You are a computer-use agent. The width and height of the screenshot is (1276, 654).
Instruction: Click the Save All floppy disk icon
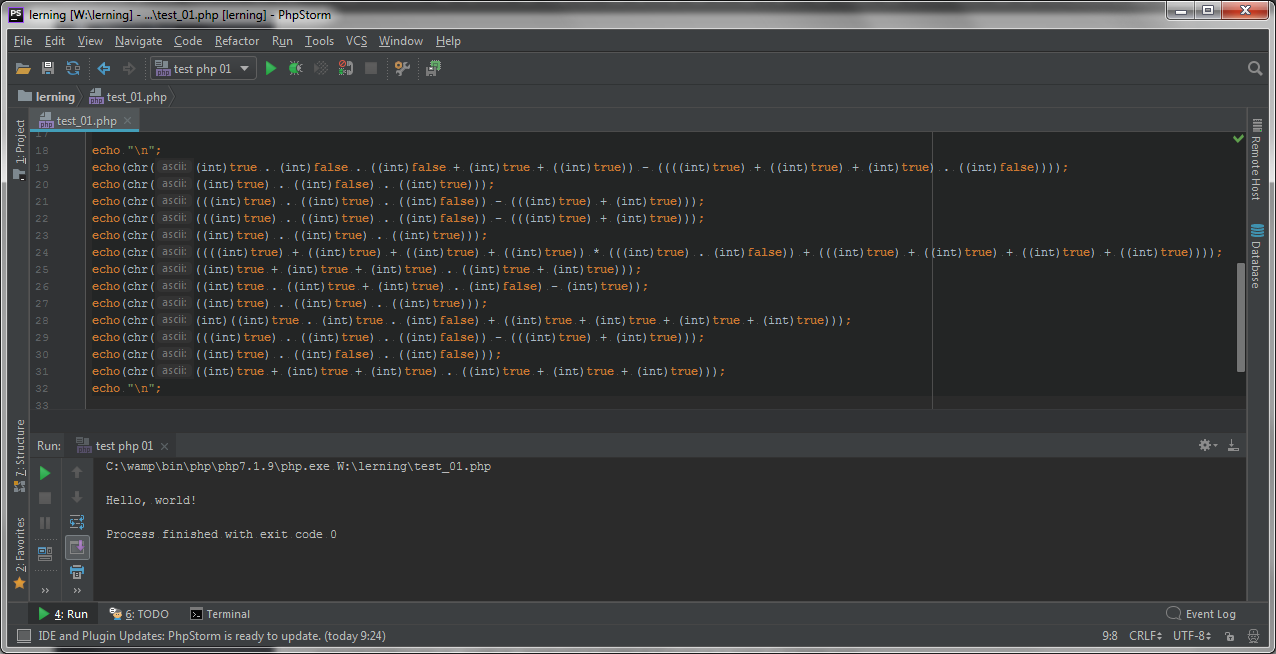(x=48, y=69)
